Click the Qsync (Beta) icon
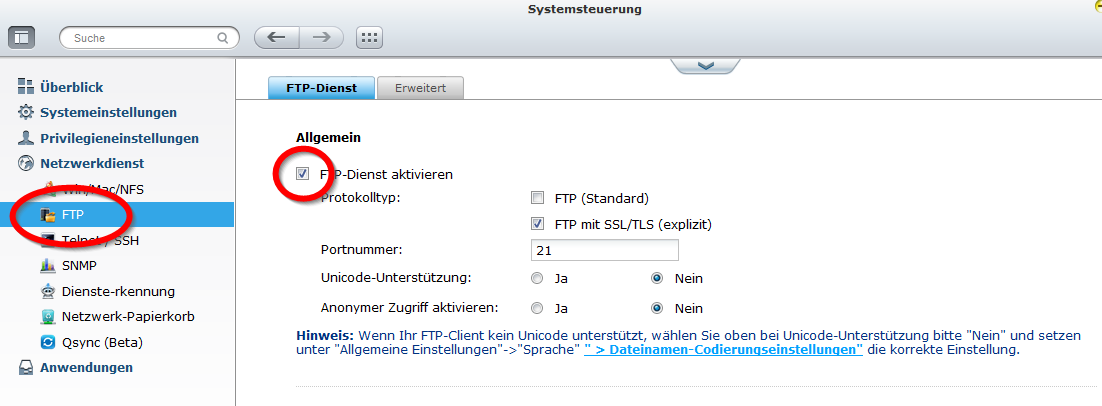The image size is (1102, 406). coord(47,342)
